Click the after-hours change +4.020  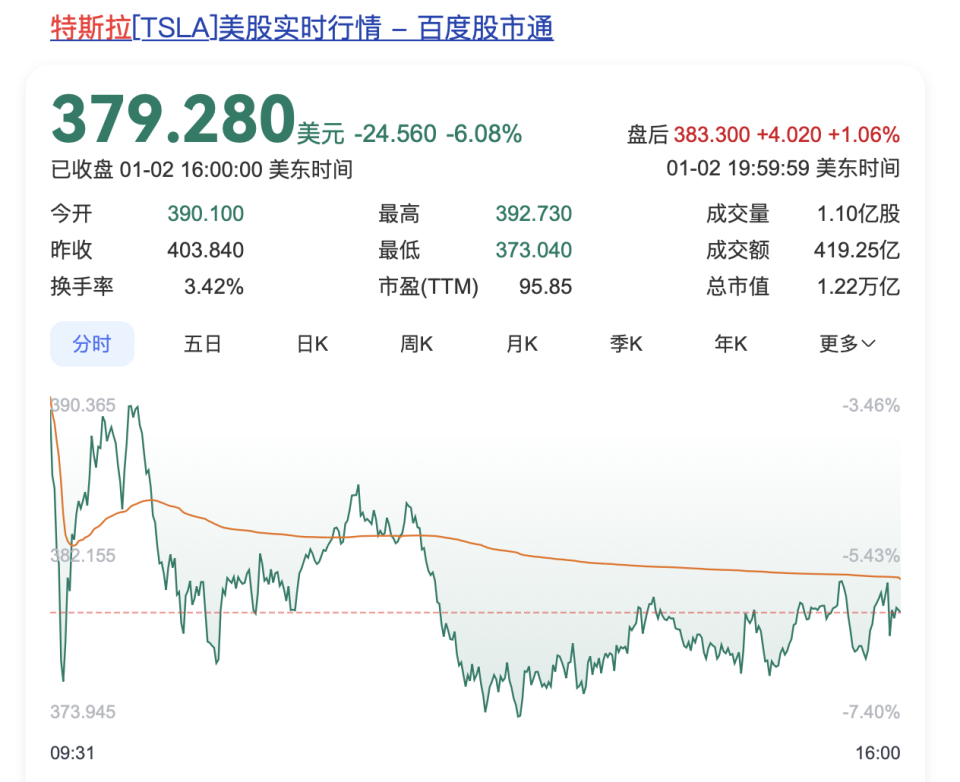(789, 135)
